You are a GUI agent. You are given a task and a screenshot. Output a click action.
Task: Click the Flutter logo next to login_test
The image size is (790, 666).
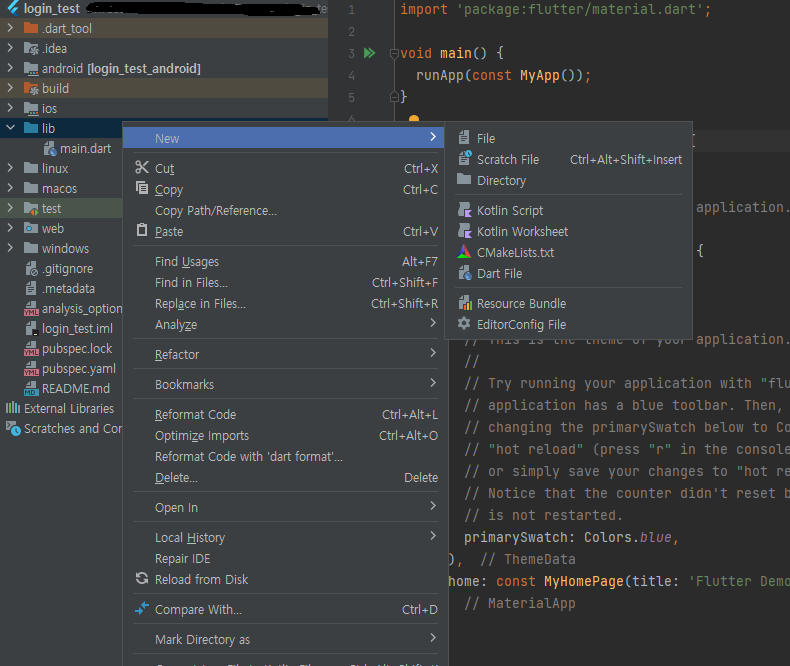13,8
